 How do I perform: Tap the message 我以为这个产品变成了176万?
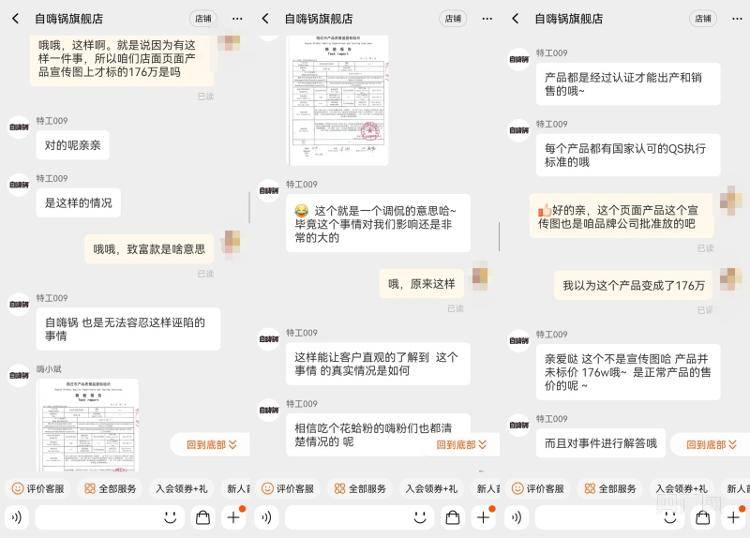tap(633, 285)
